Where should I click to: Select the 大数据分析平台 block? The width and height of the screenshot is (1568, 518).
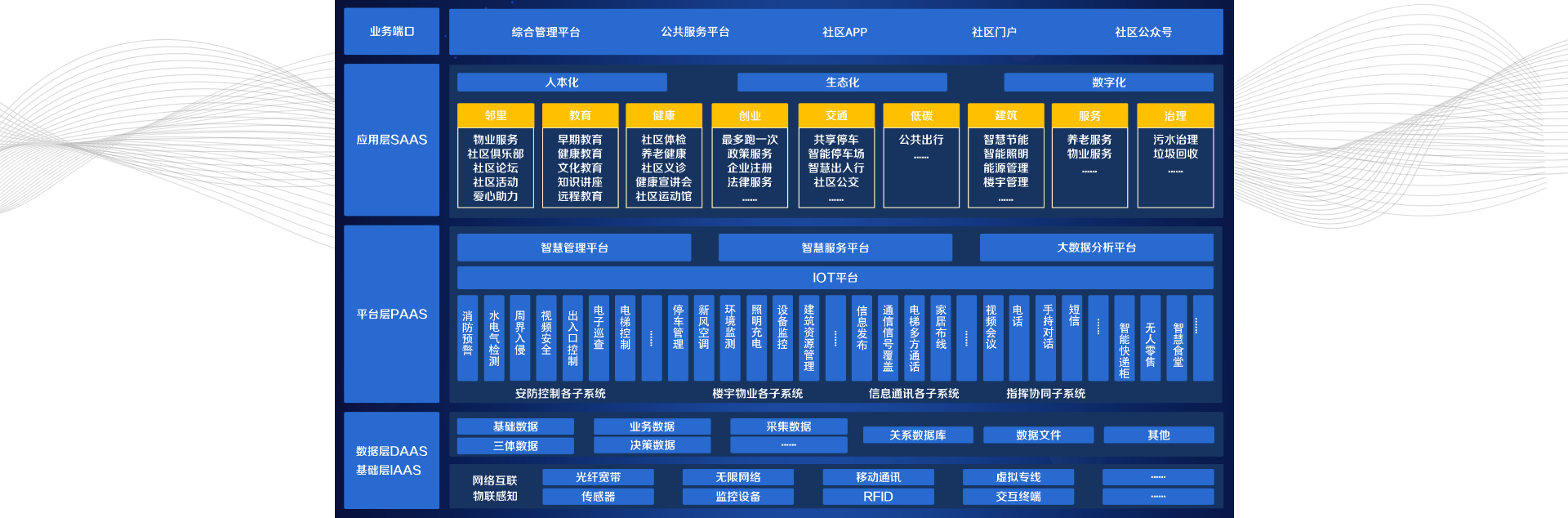coord(1096,248)
